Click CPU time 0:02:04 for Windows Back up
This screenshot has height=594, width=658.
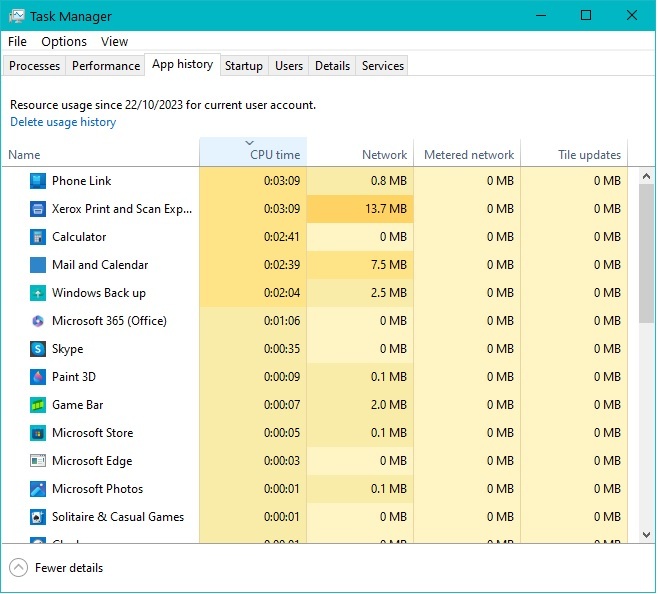(282, 293)
